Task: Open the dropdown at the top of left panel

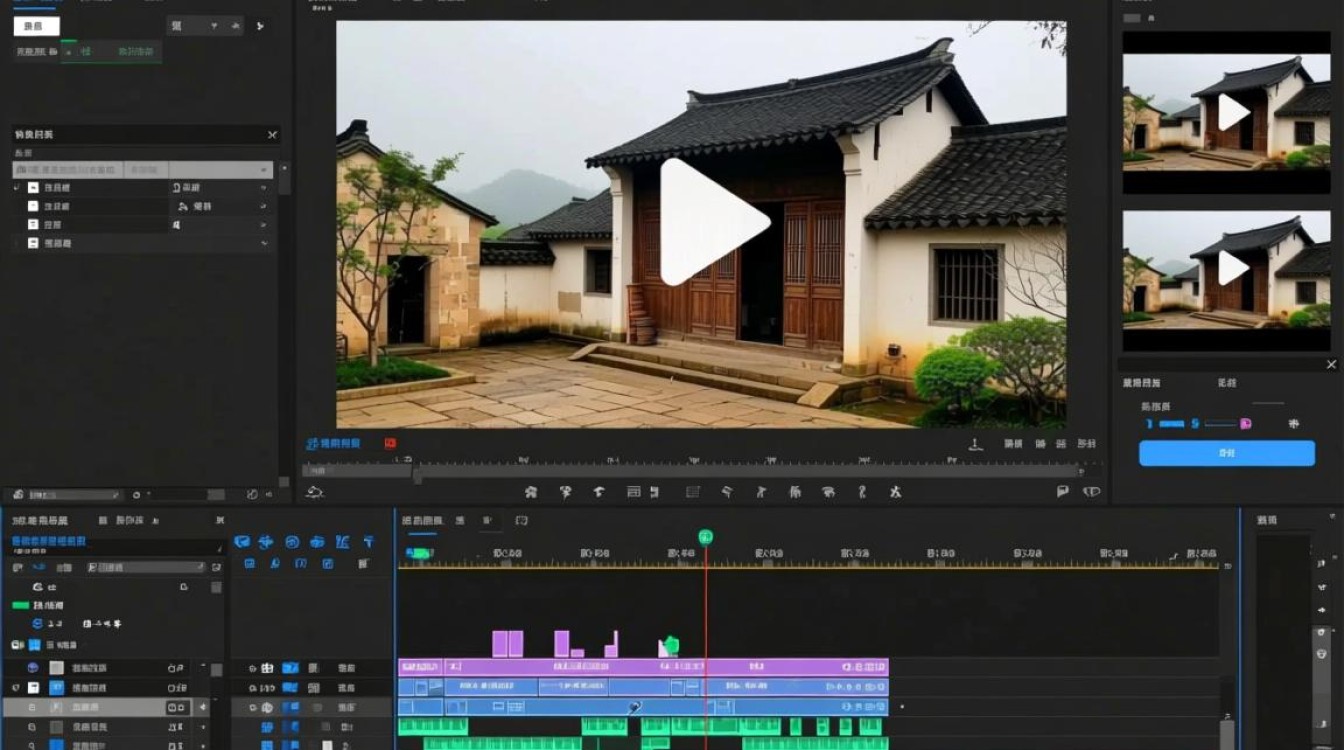Action: 204,26
